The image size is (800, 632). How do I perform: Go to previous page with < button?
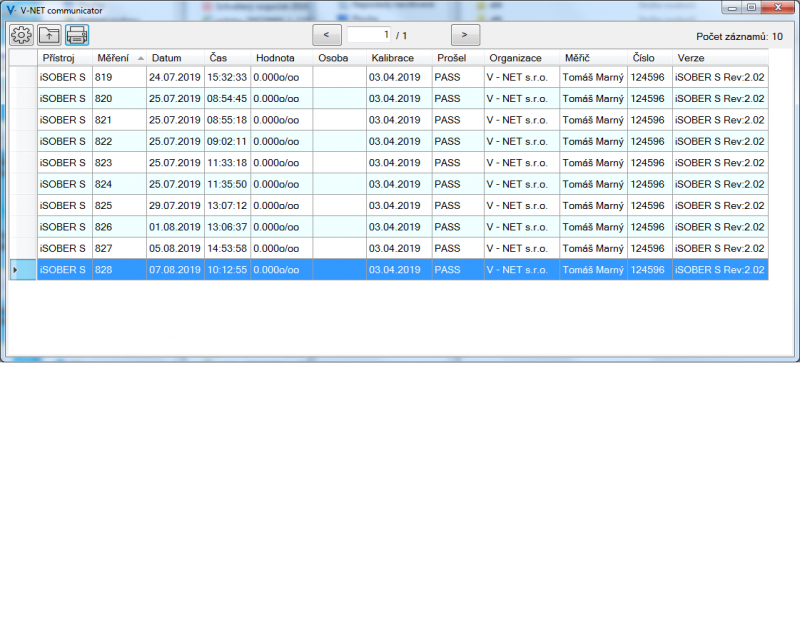pyautogui.click(x=326, y=35)
